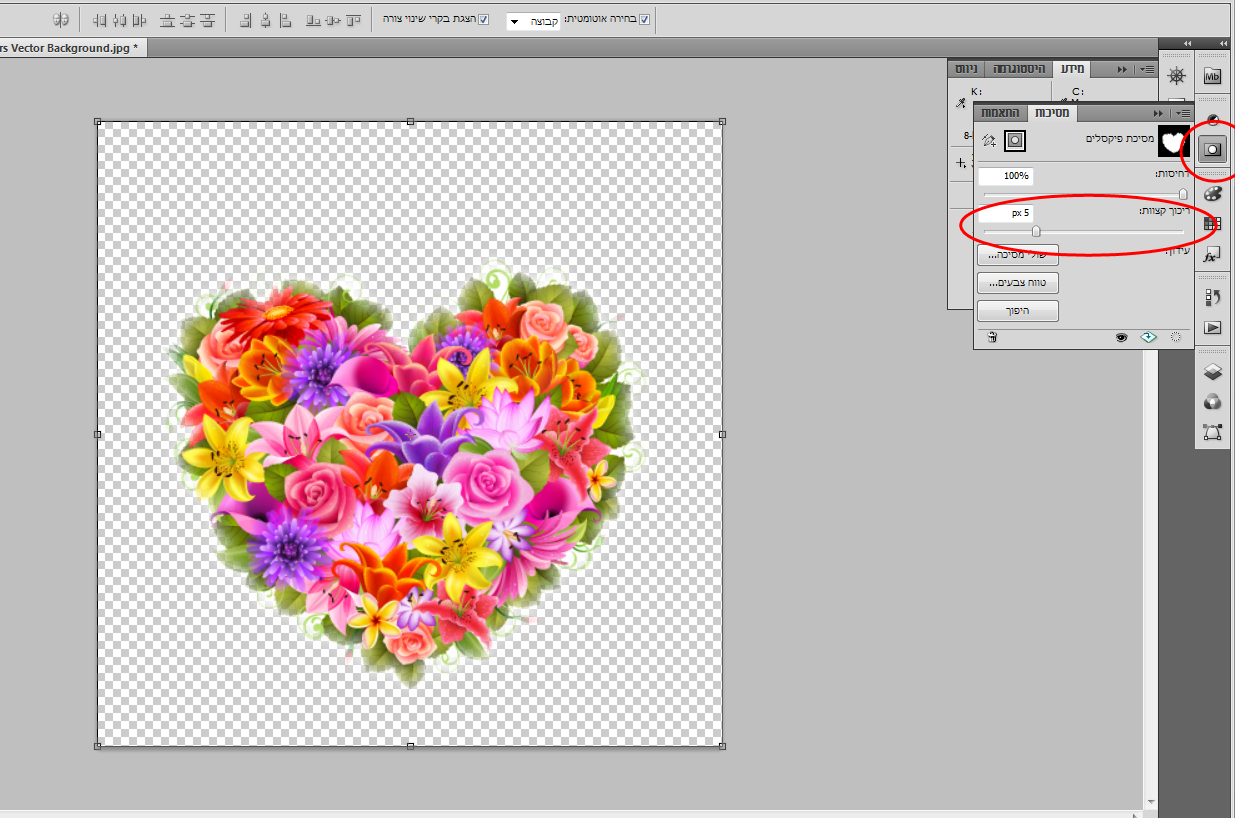
Task: Open the Swatches grid panel icon
Action: 1213,224
